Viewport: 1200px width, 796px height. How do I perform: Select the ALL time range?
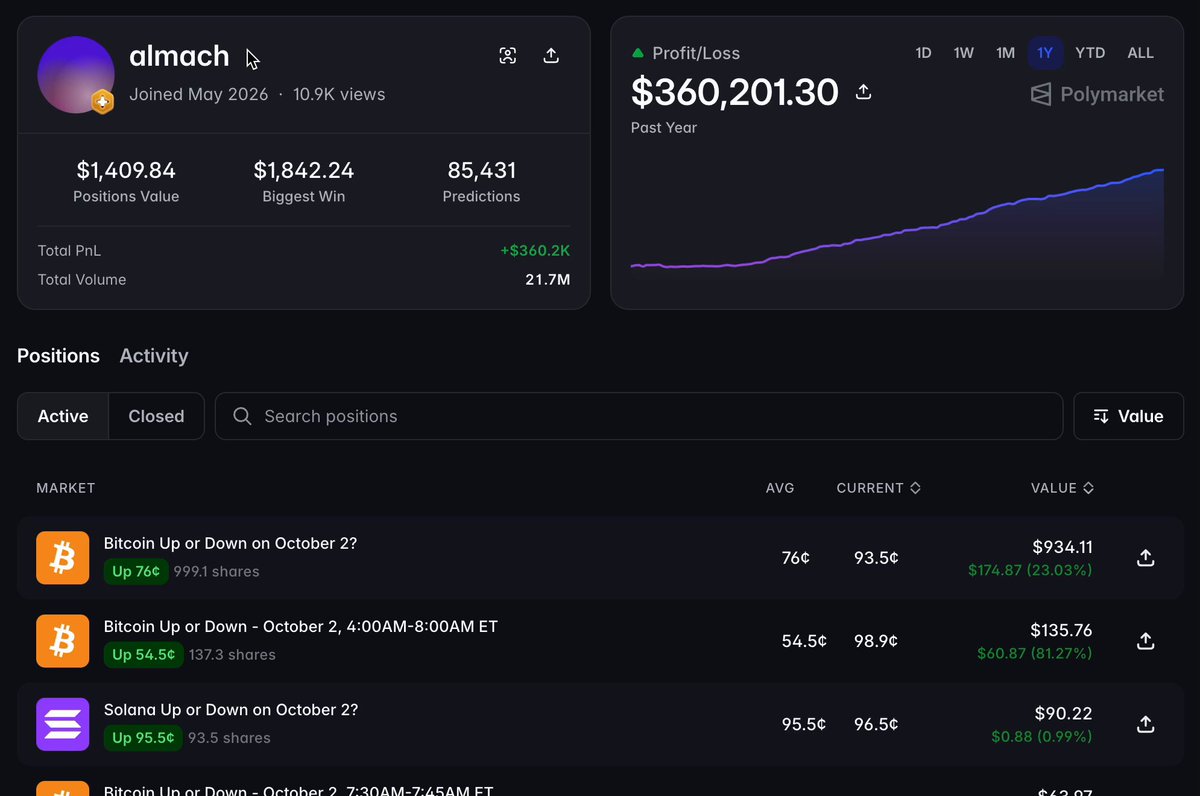1141,53
